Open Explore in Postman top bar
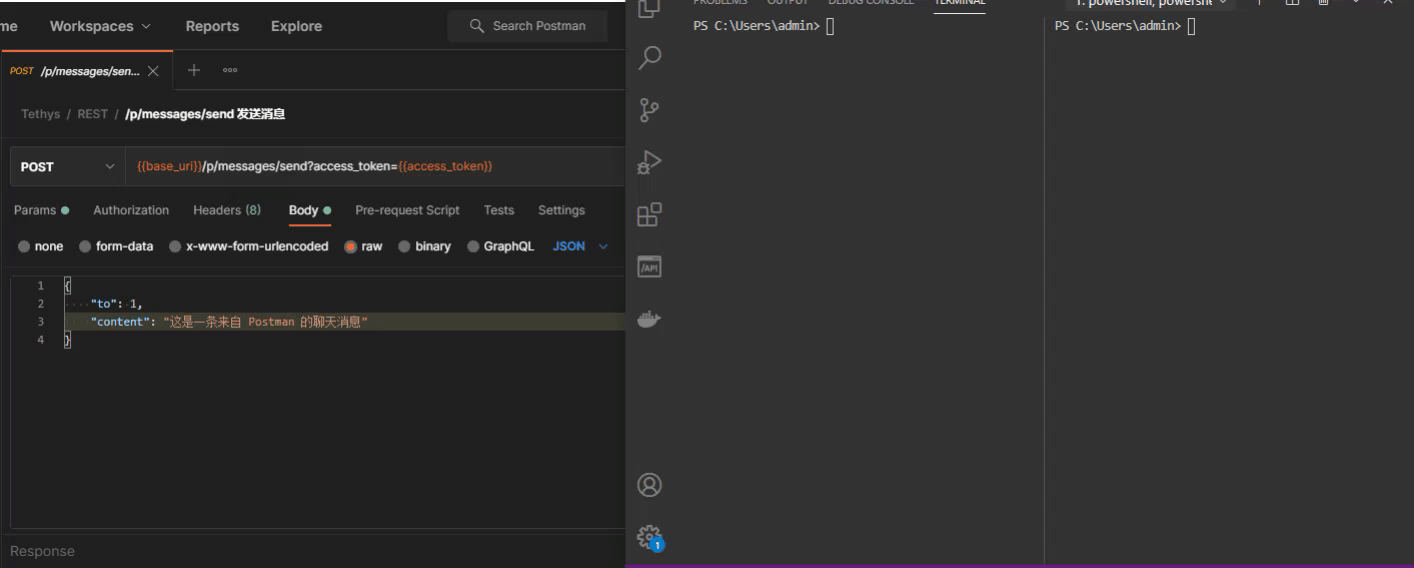 click(296, 26)
